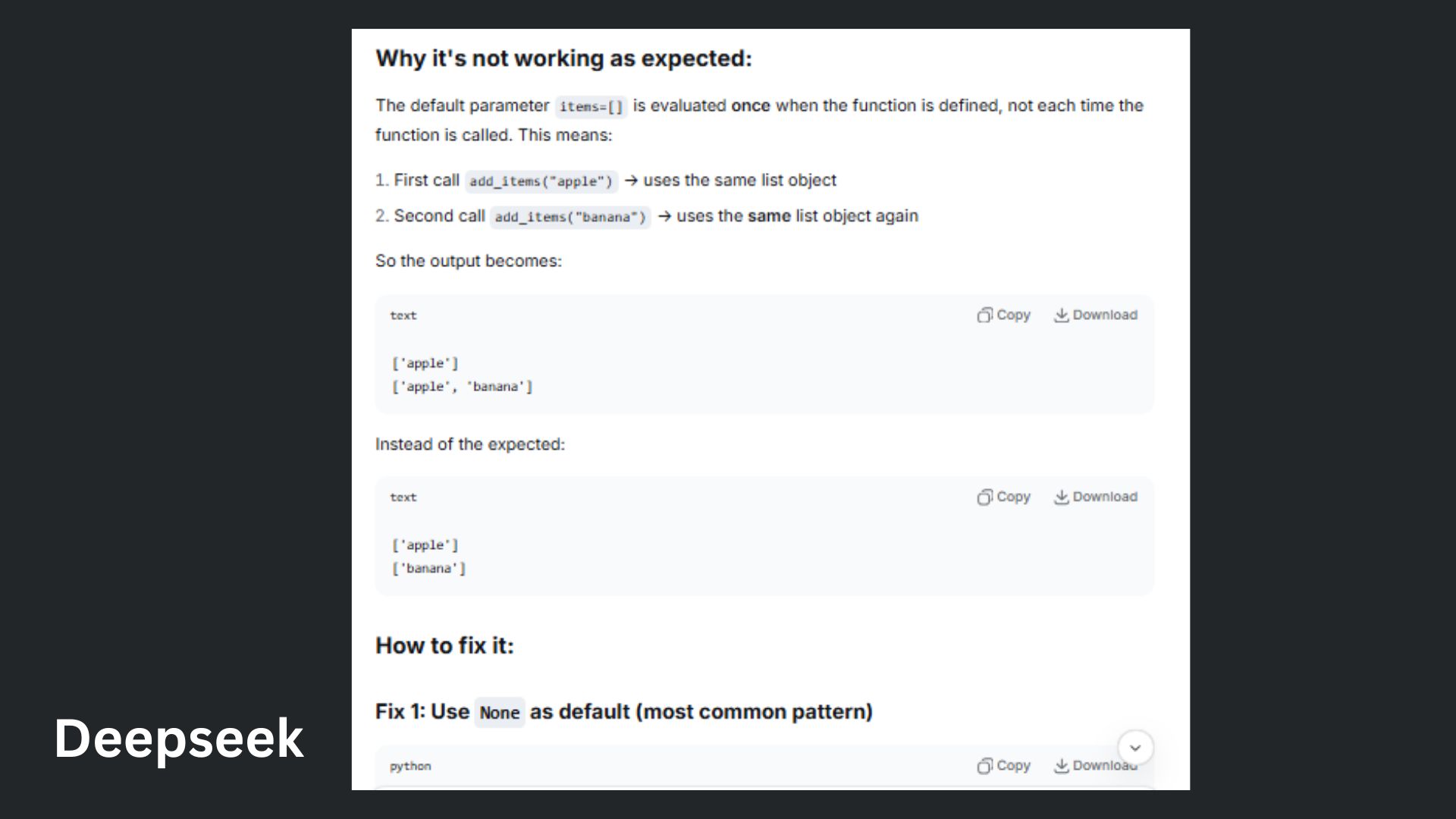Click the add_items("banana") inline code
This screenshot has height=819, width=1456.
click(x=570, y=217)
